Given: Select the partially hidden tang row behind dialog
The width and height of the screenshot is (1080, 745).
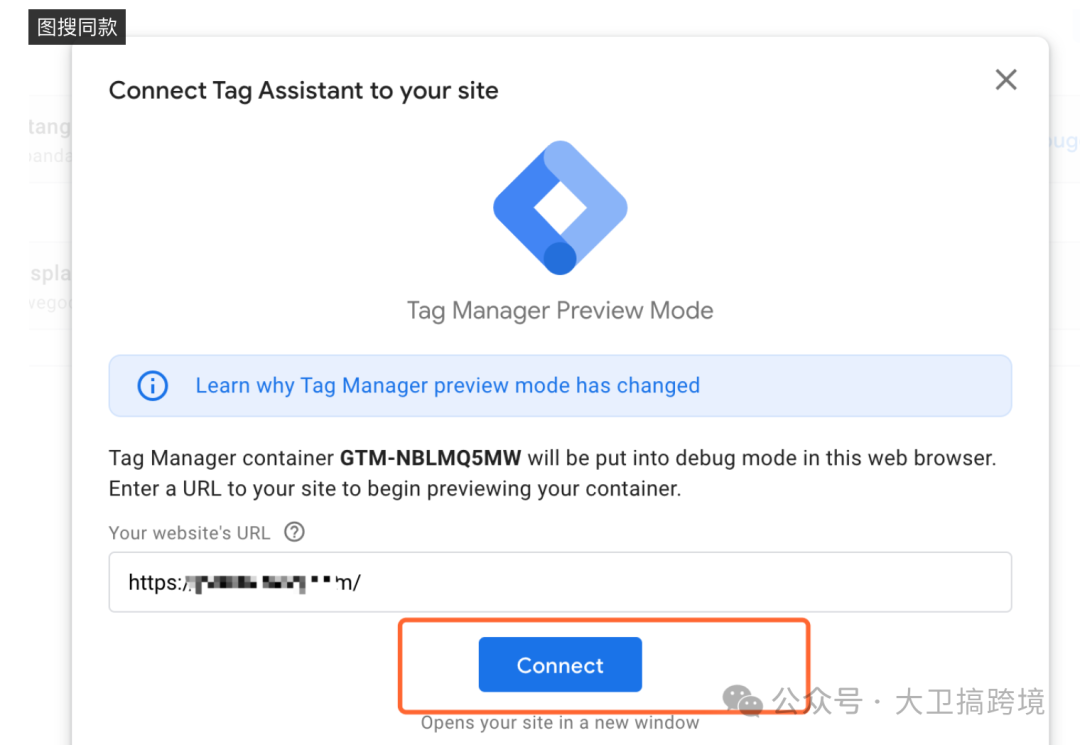Looking at the screenshot, I should click(50, 139).
